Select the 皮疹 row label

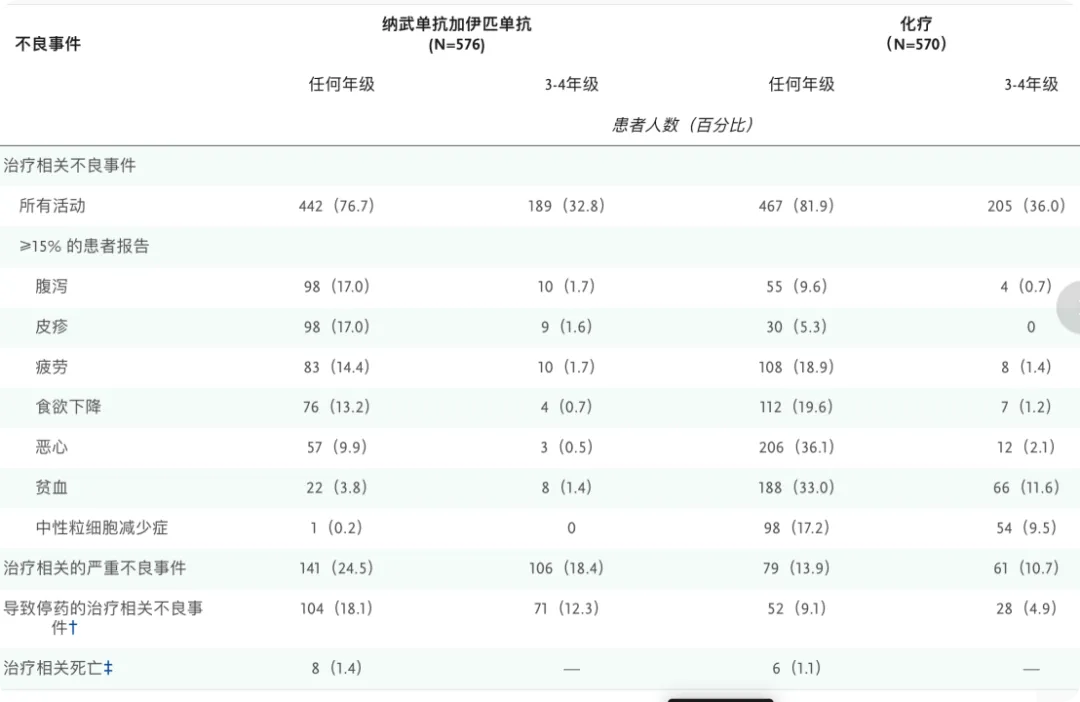click(52, 327)
